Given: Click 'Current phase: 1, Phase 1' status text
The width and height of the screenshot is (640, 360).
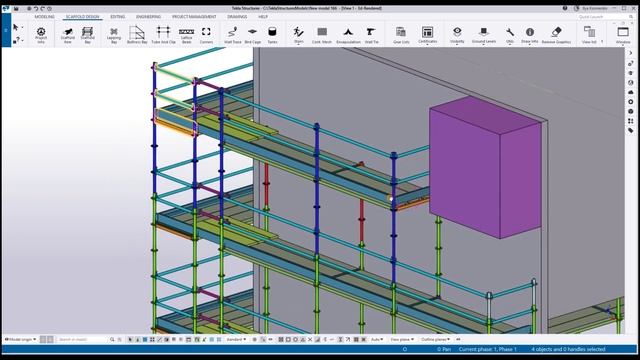Looking at the screenshot, I should pyautogui.click(x=488, y=349).
